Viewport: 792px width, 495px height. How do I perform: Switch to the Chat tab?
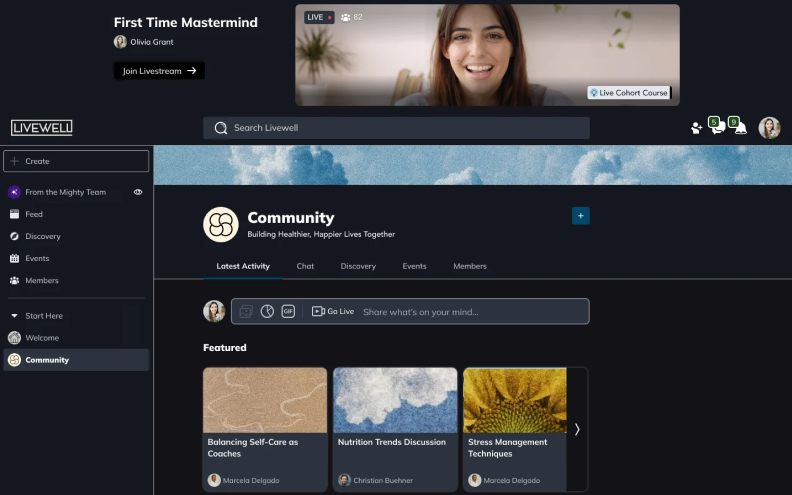click(x=305, y=266)
